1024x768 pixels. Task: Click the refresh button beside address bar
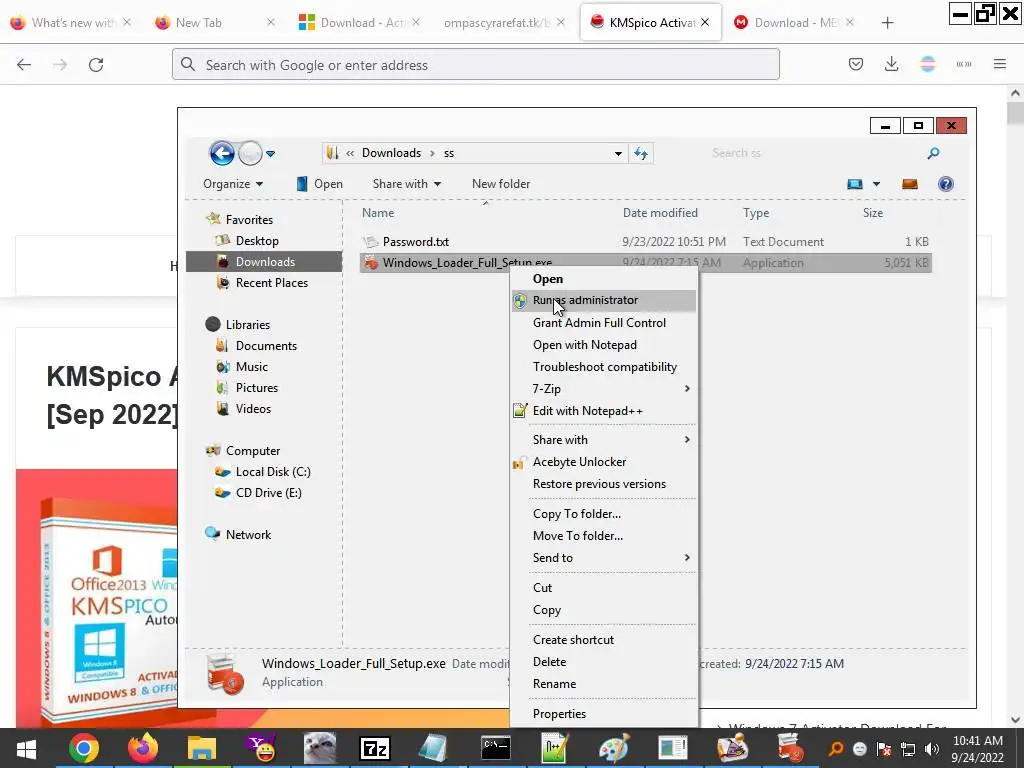click(x=641, y=153)
